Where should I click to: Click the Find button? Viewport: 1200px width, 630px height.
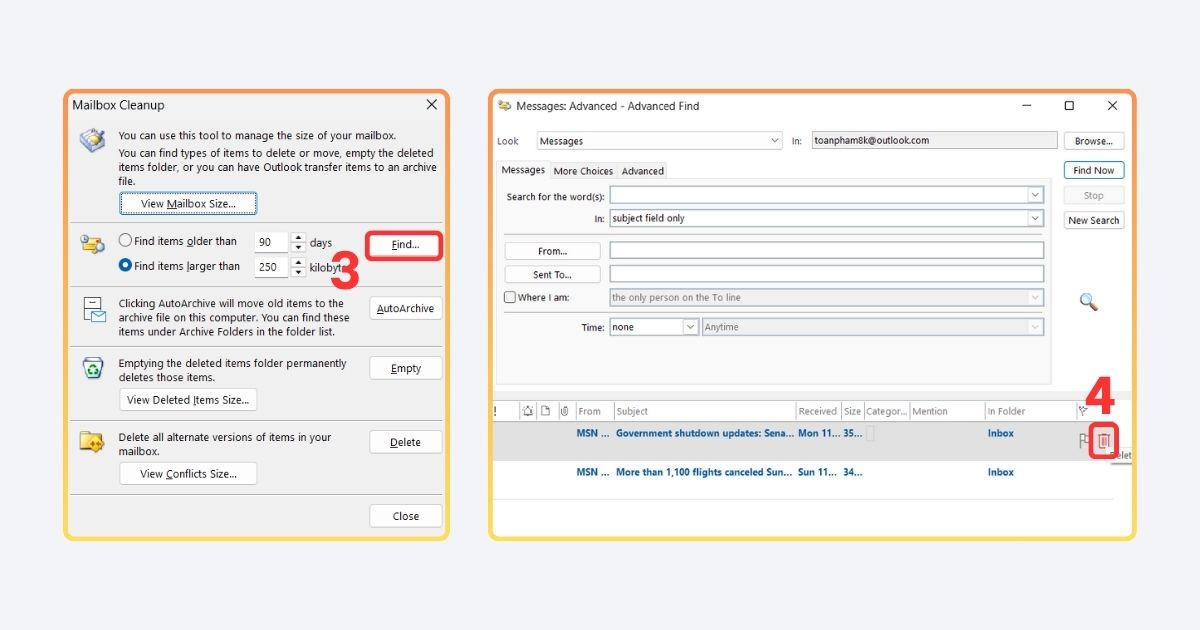403,244
